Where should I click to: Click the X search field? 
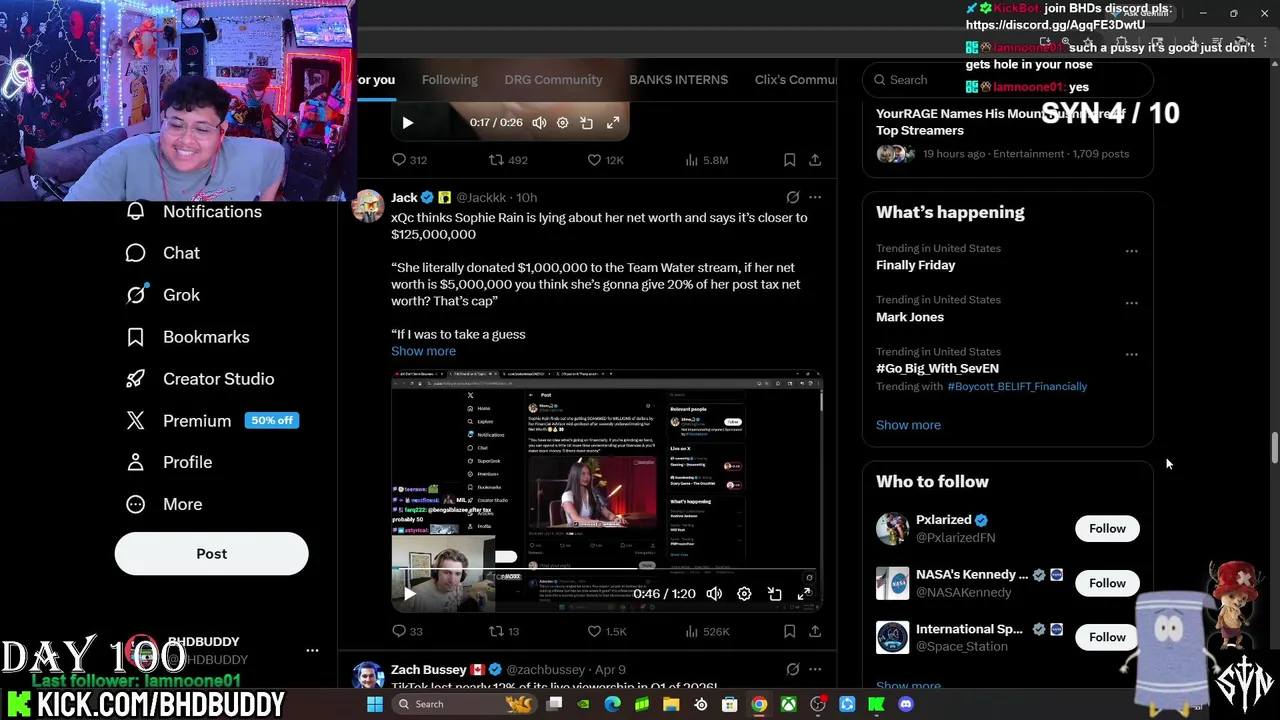pos(1008,80)
